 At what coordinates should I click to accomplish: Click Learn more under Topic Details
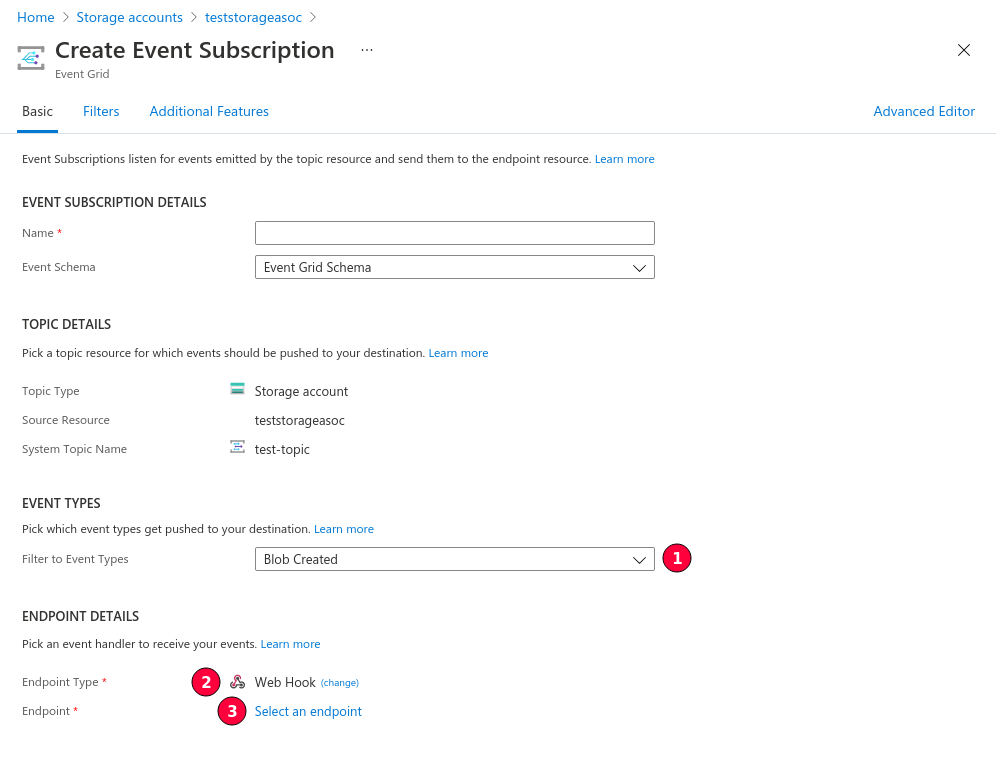point(458,353)
